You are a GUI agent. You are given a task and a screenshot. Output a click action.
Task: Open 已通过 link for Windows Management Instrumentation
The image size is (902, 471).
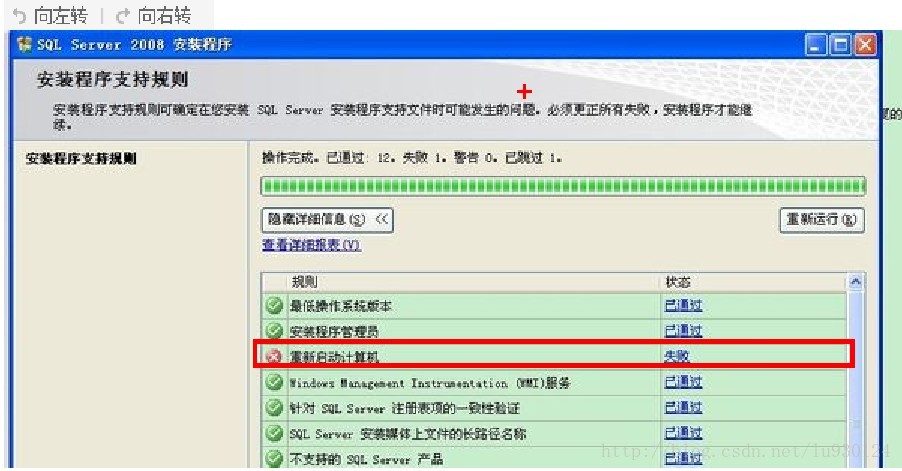pos(683,382)
